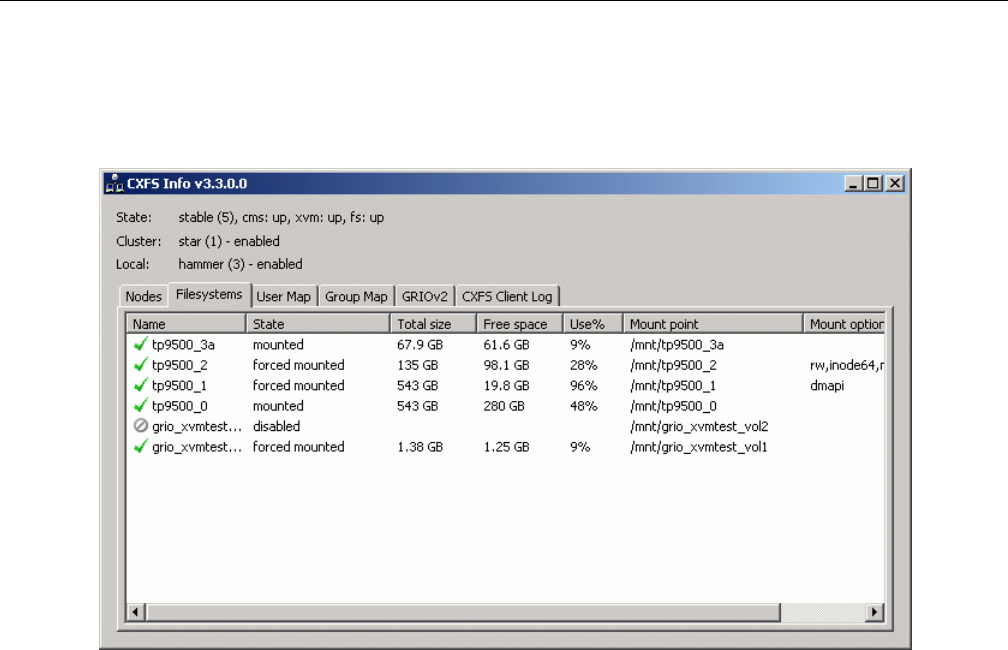
Task: Select the tp9500_1 filesystem name
Action: tap(179, 386)
